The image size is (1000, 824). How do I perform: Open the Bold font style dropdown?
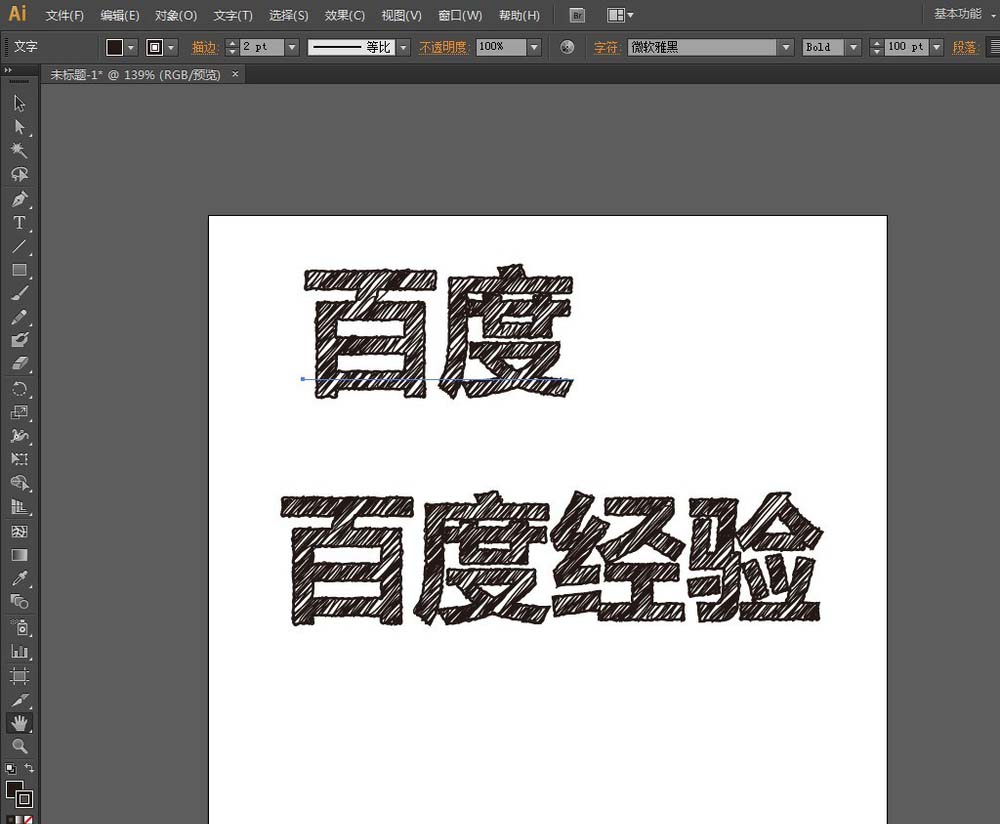click(853, 47)
